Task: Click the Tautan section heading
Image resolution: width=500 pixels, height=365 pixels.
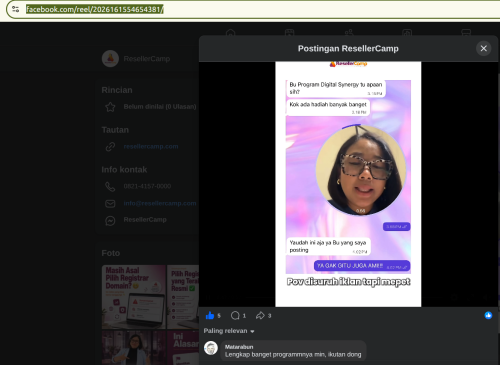Action: point(115,130)
